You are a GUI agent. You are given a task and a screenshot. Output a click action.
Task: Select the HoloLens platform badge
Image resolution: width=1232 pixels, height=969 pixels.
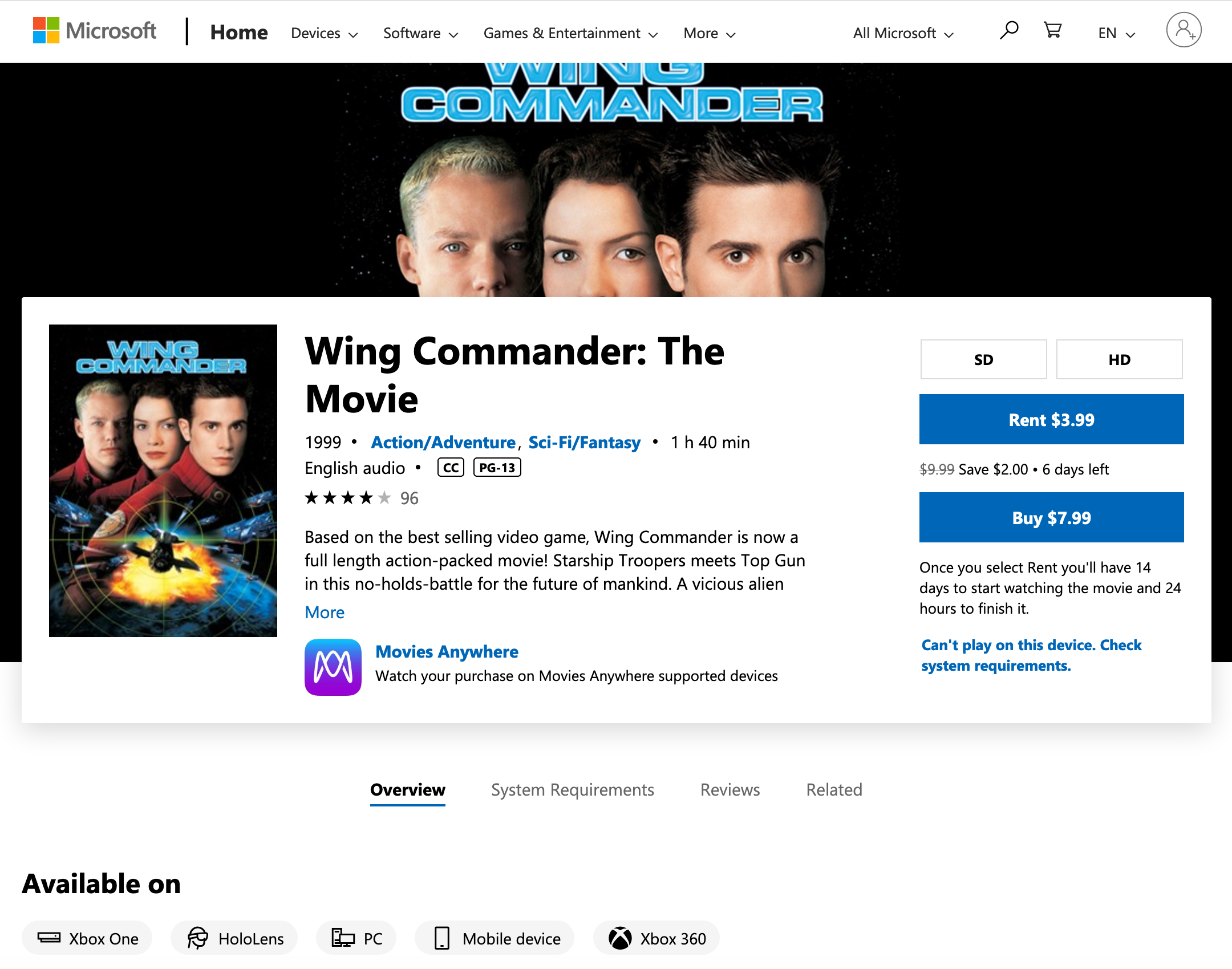click(x=234, y=938)
